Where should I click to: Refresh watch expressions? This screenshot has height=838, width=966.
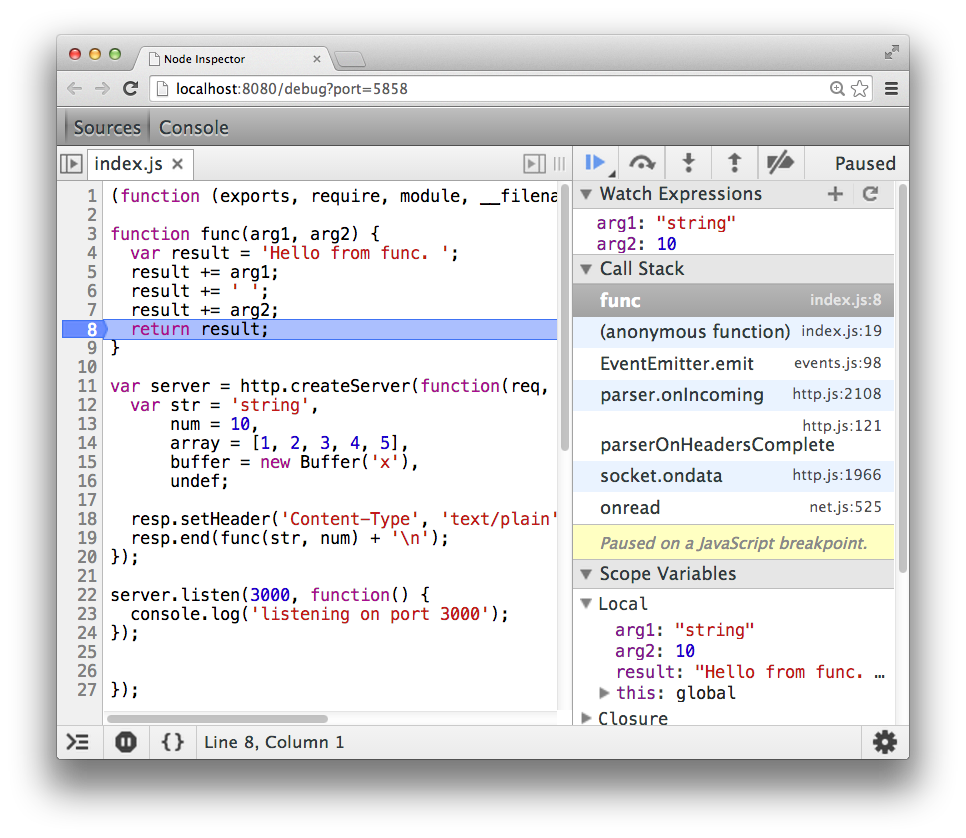tap(870, 194)
